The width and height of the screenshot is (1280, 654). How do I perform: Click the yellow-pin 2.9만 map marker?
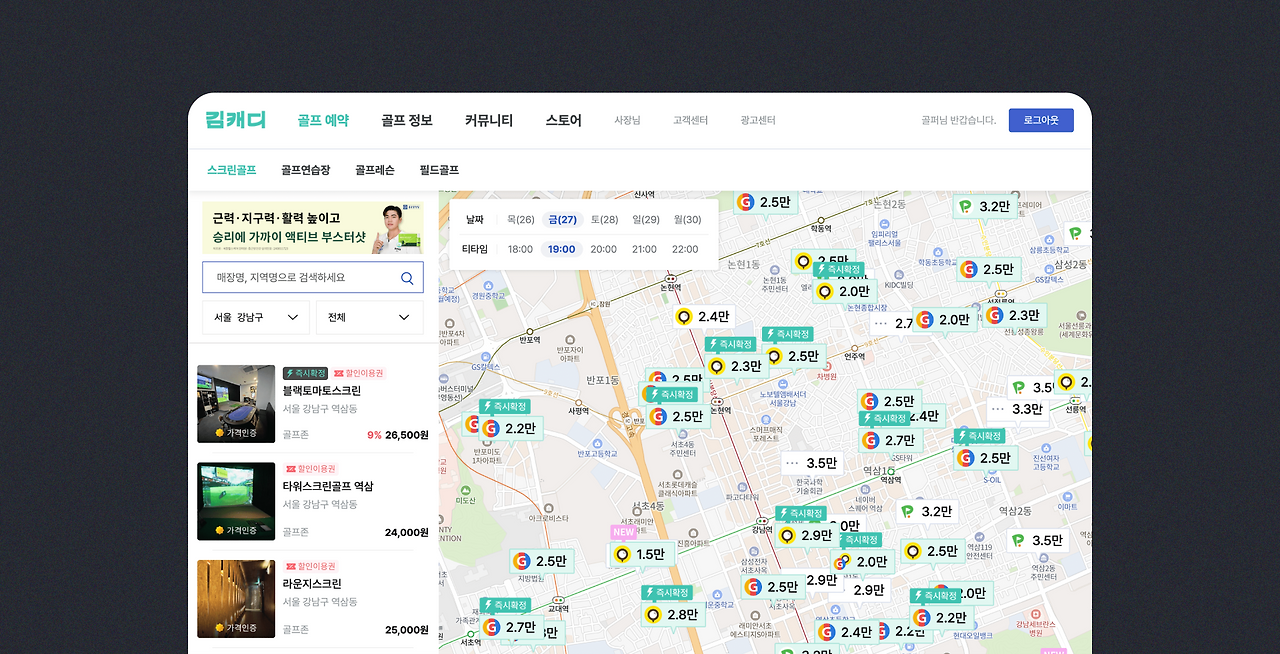click(x=808, y=535)
